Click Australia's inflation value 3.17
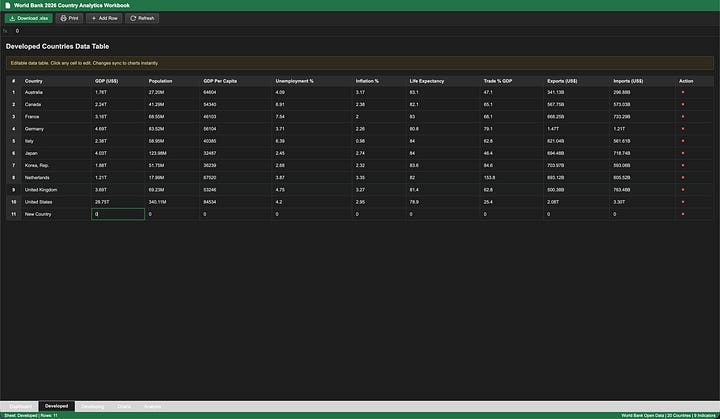The width and height of the screenshot is (720, 419). [x=379, y=92]
